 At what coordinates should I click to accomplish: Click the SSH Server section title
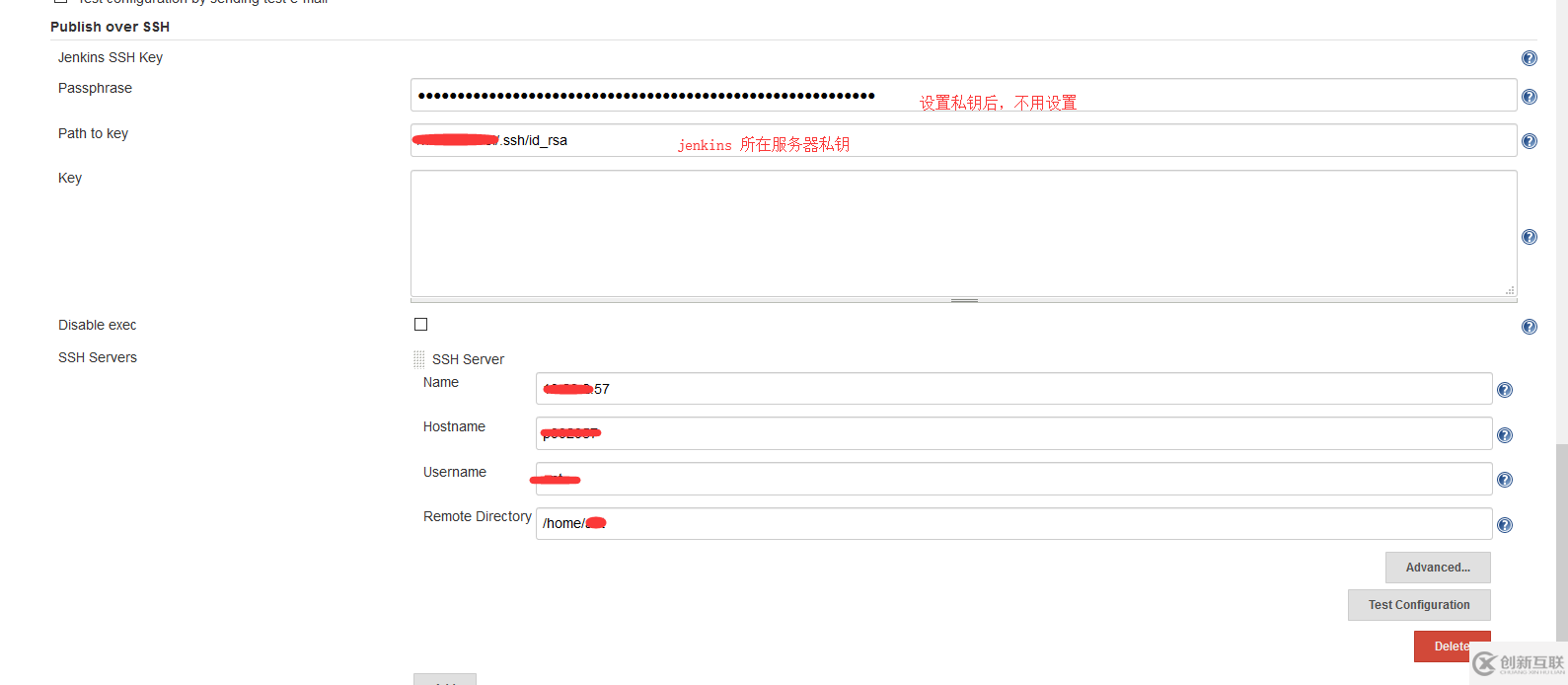tap(468, 359)
